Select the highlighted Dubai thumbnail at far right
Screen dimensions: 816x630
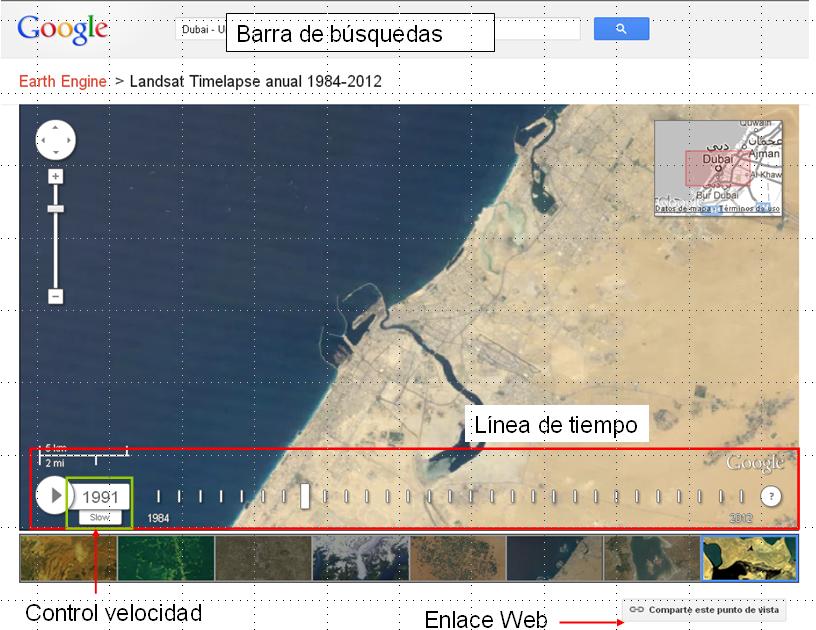pos(749,560)
